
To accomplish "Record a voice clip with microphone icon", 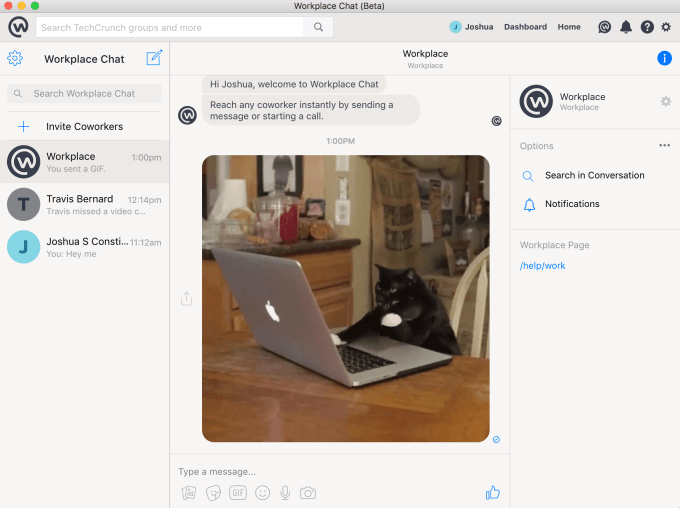I will pyautogui.click(x=285, y=493).
